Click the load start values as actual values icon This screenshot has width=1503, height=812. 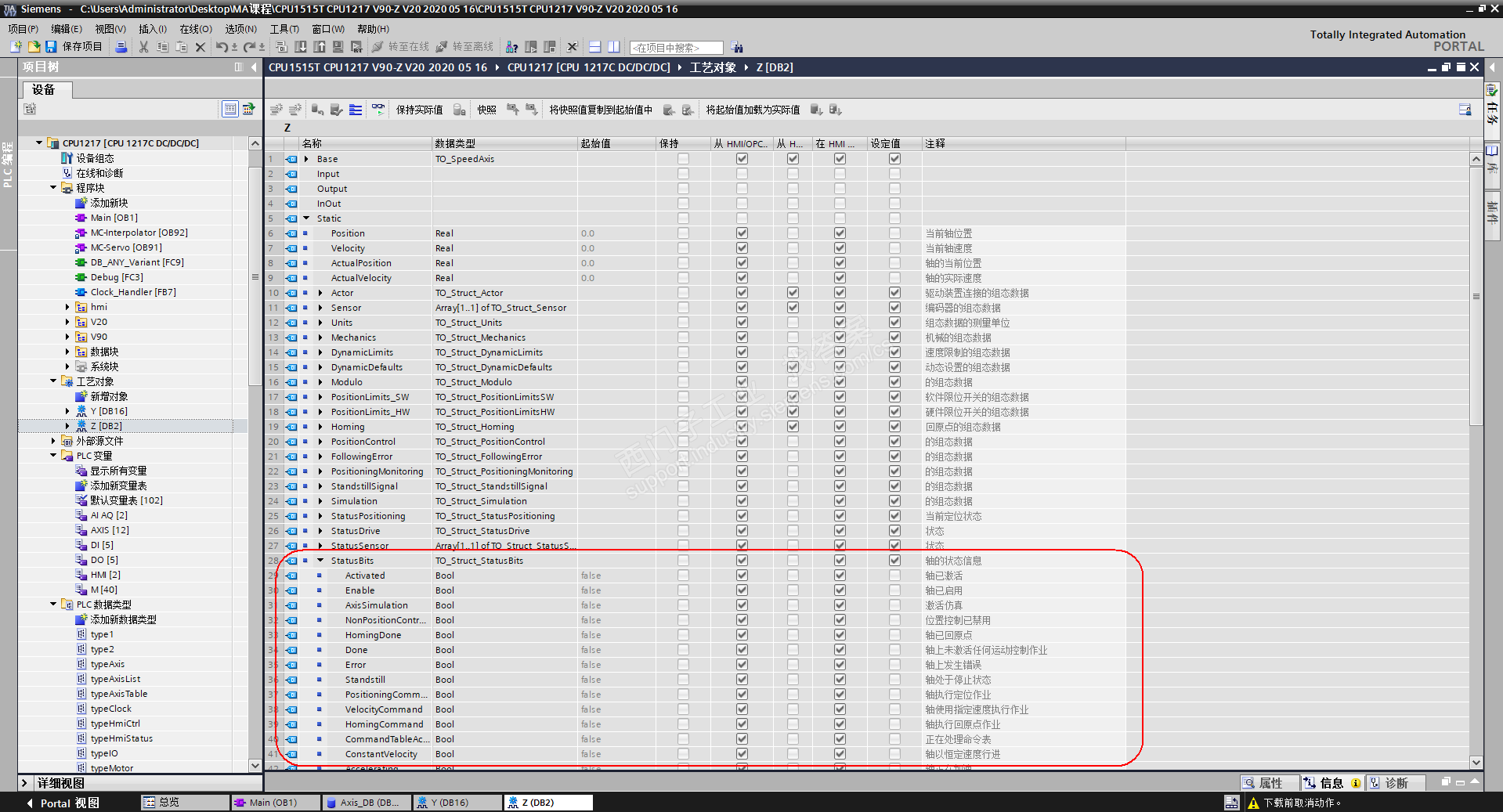point(816,110)
